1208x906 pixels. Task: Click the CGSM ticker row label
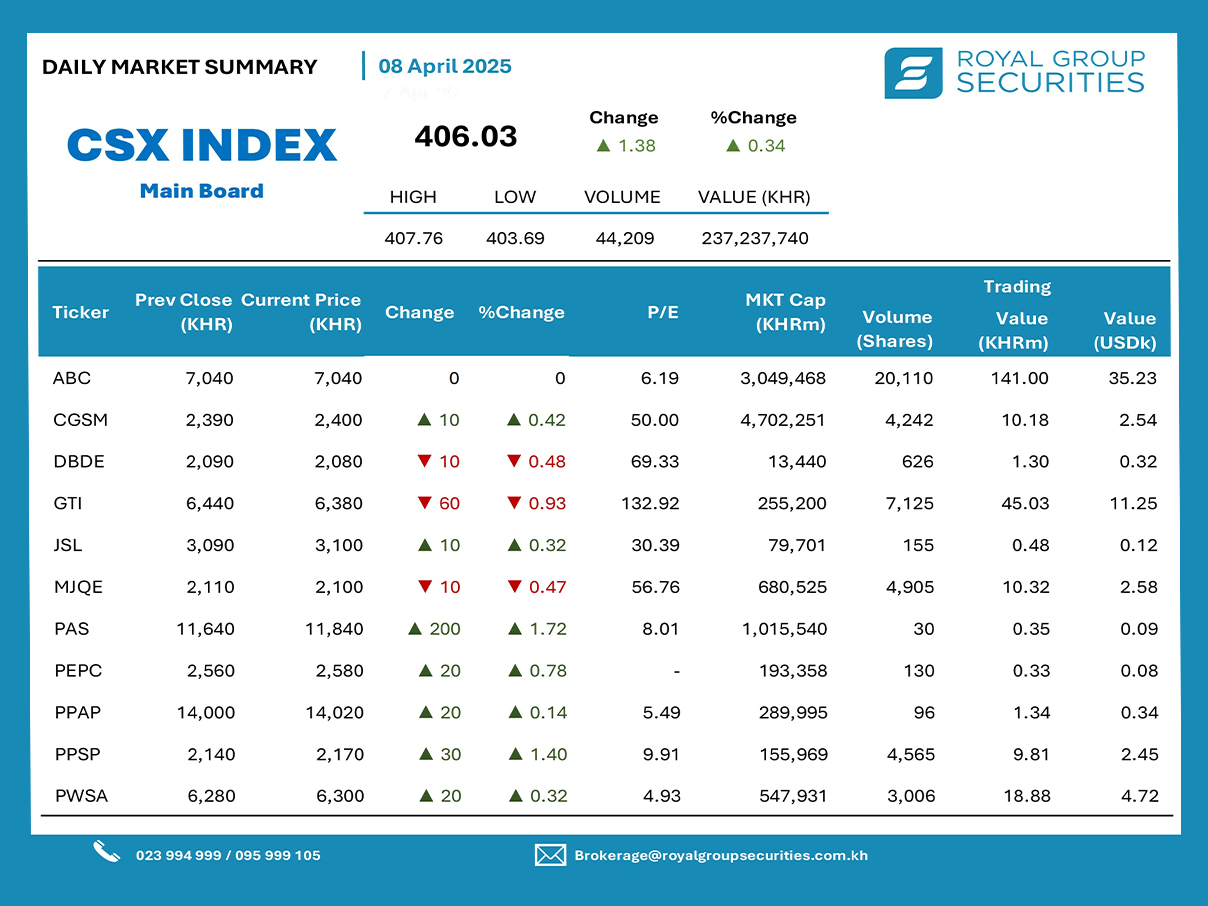point(80,420)
